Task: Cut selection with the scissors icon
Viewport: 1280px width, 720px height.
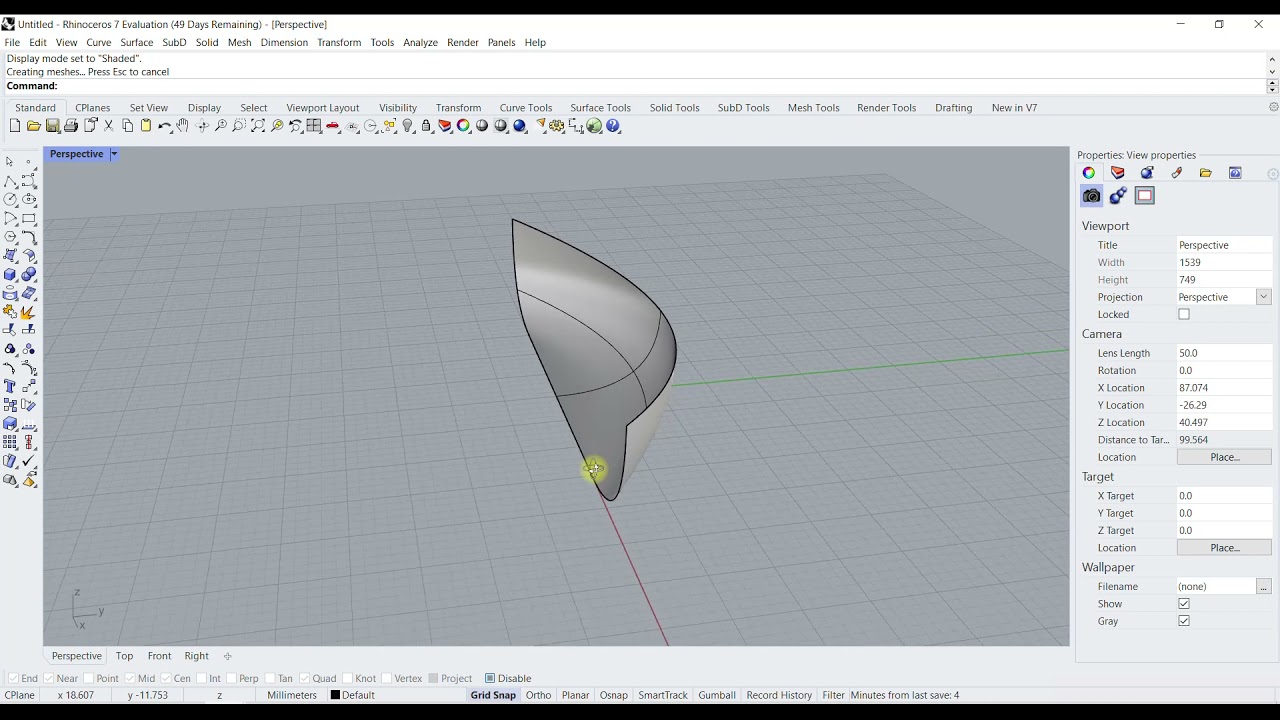Action: (108, 126)
